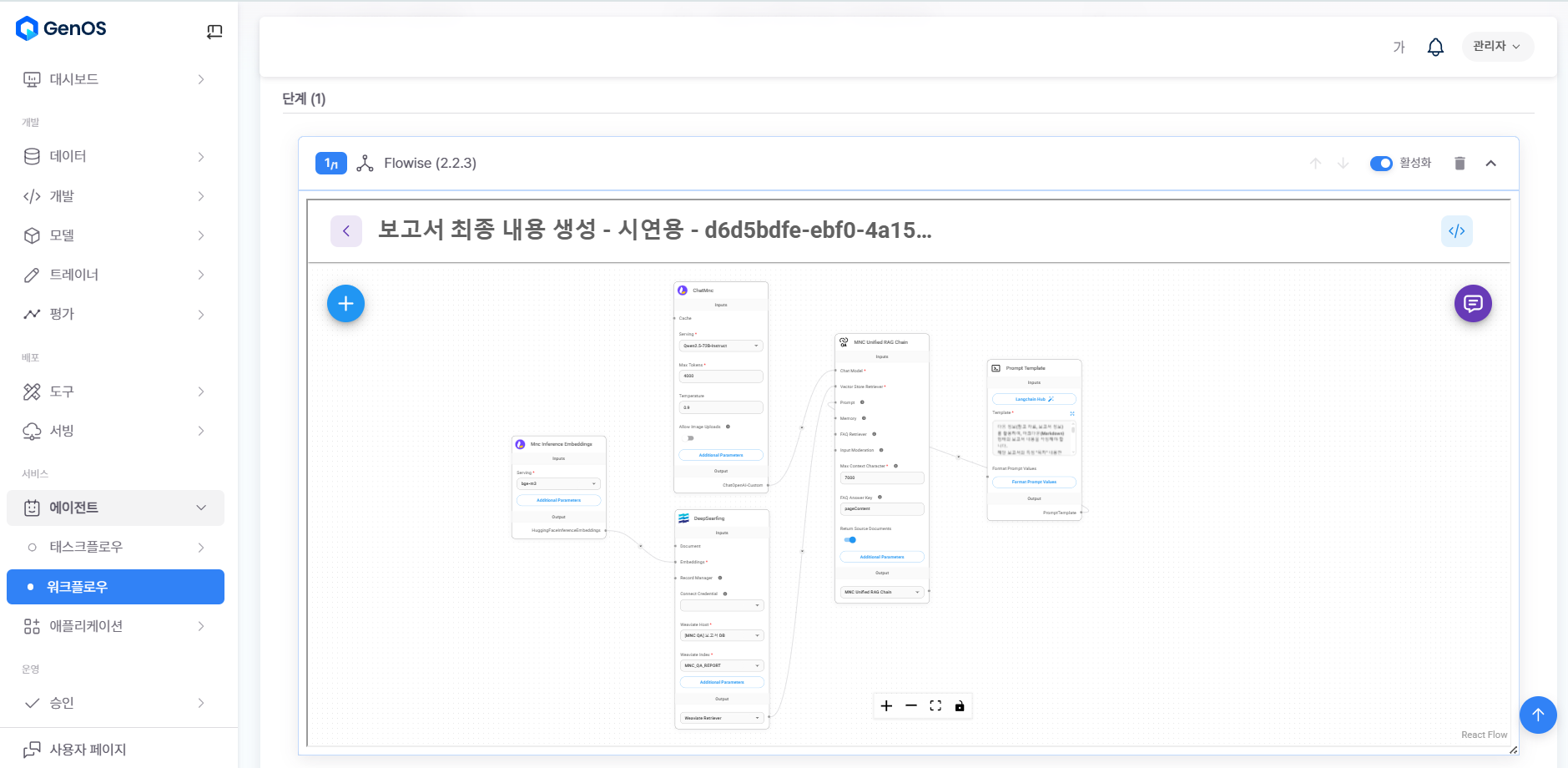Toggle the 활성화 switch off
The width and height of the screenshot is (1568, 768).
1381,164
